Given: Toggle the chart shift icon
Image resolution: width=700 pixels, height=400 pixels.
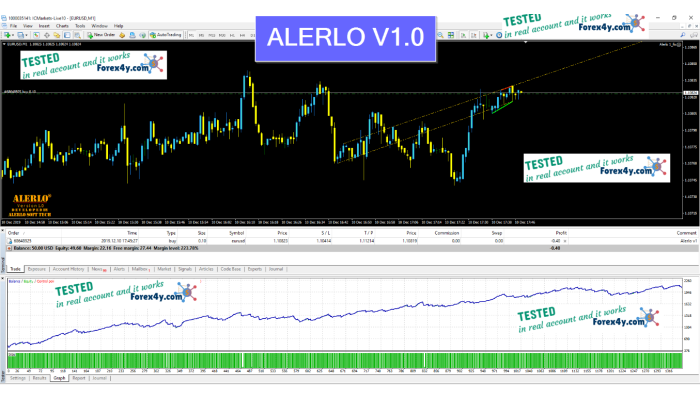Looking at the screenshot, I should (x=474, y=35).
